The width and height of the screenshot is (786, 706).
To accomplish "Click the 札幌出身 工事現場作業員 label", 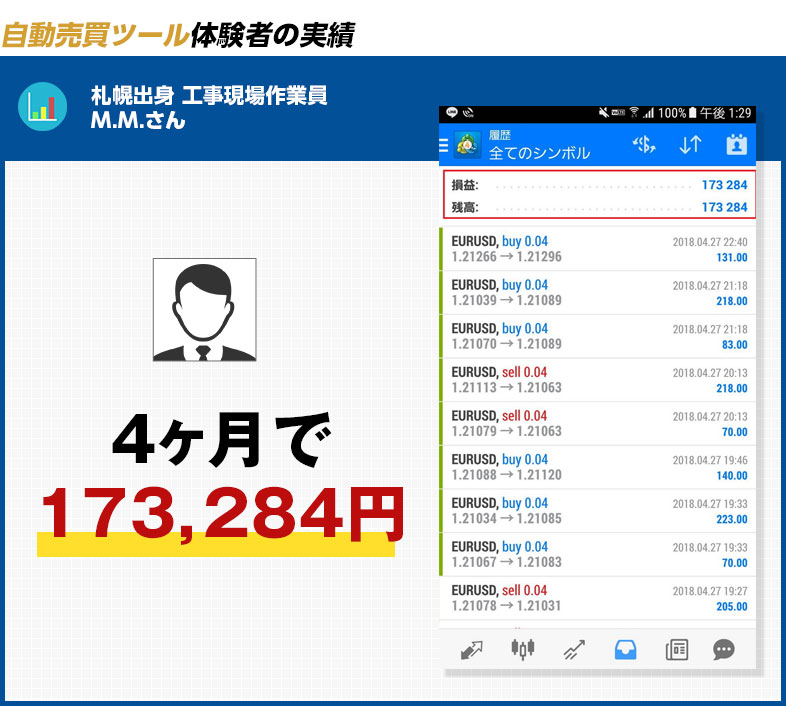I will coord(209,95).
